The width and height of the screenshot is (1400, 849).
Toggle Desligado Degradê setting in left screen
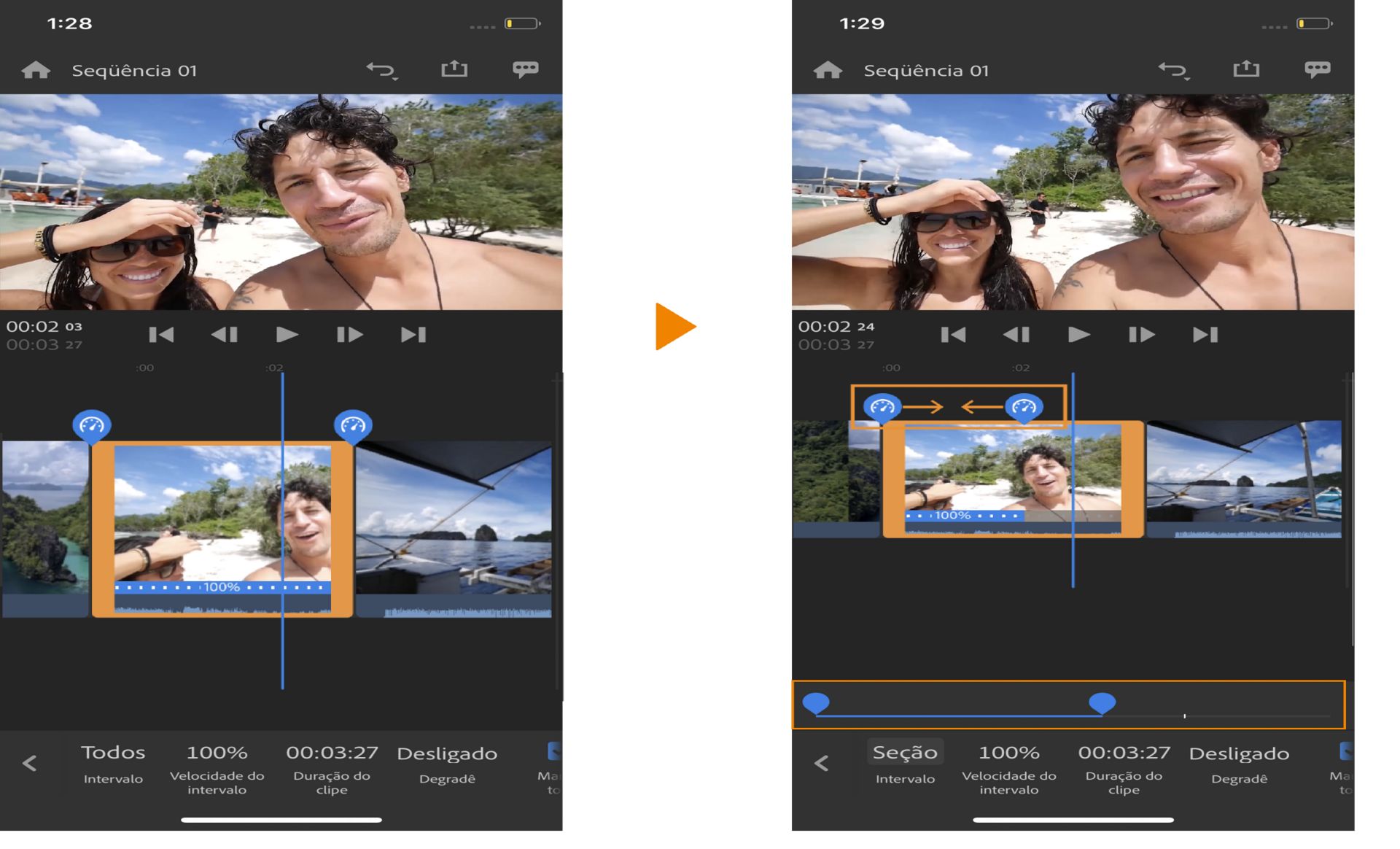tap(447, 763)
